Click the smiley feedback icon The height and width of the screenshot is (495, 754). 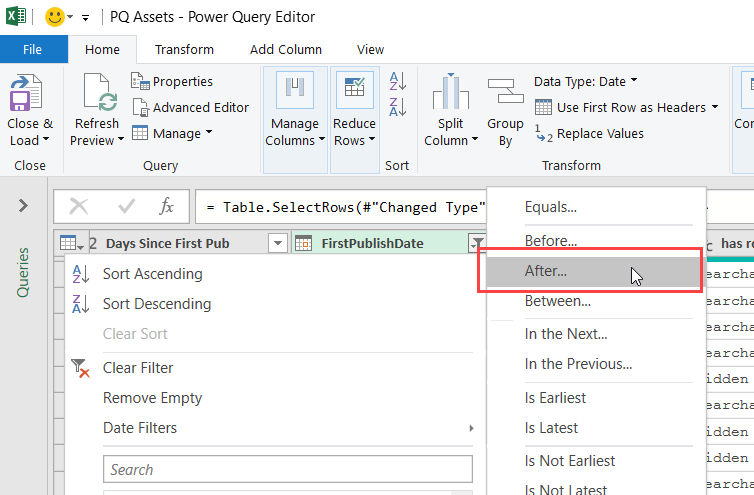(54, 17)
